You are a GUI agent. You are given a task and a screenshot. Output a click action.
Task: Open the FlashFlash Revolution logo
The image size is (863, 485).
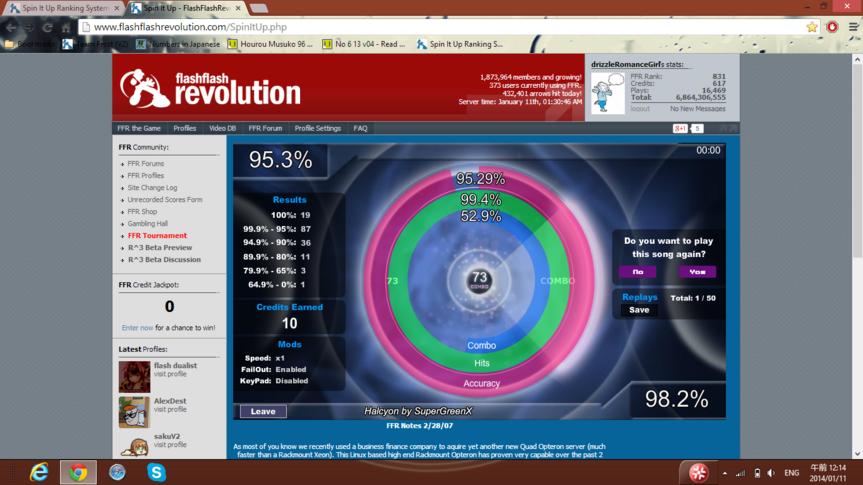(210, 88)
